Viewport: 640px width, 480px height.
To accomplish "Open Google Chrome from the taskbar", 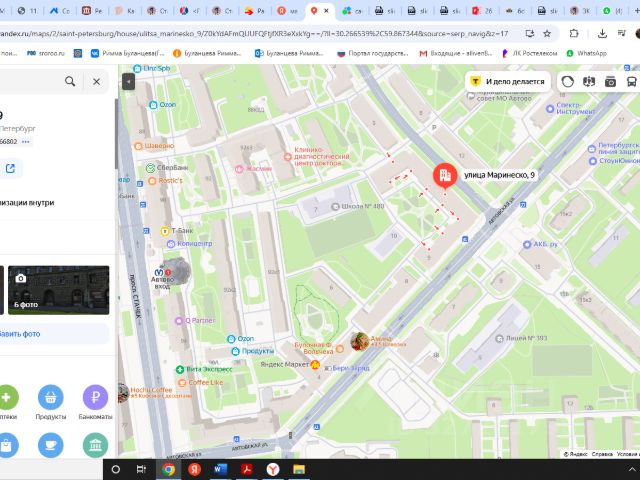I will 168,469.
